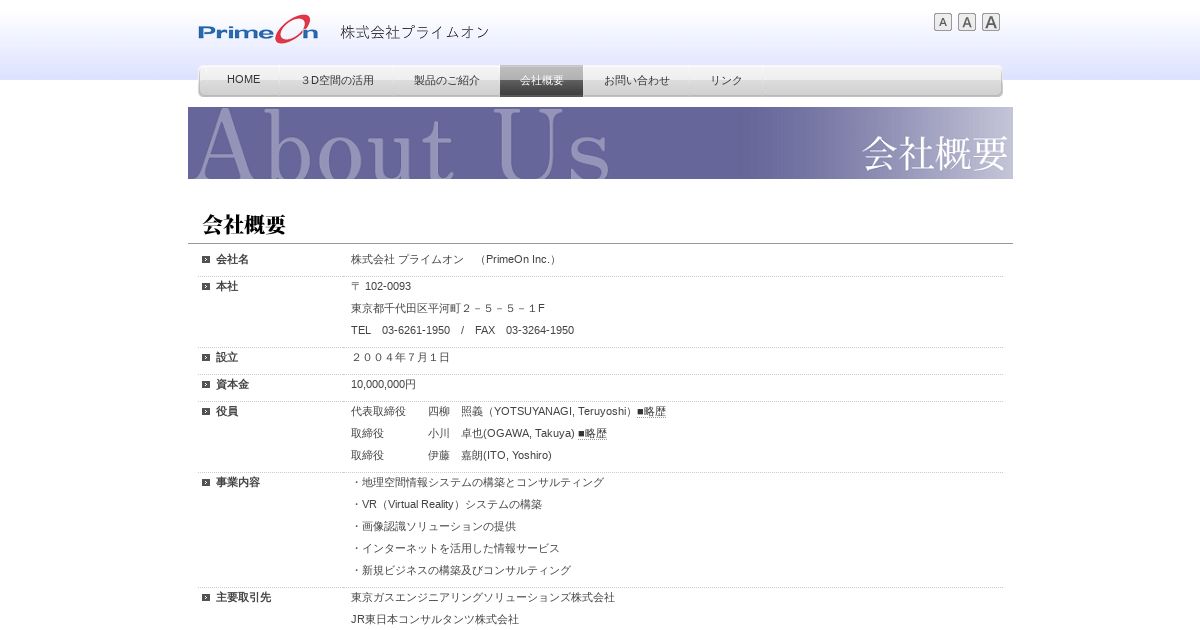Click the 会社概要 page heading
The height and width of the screenshot is (630, 1200).
pyautogui.click(x=244, y=225)
